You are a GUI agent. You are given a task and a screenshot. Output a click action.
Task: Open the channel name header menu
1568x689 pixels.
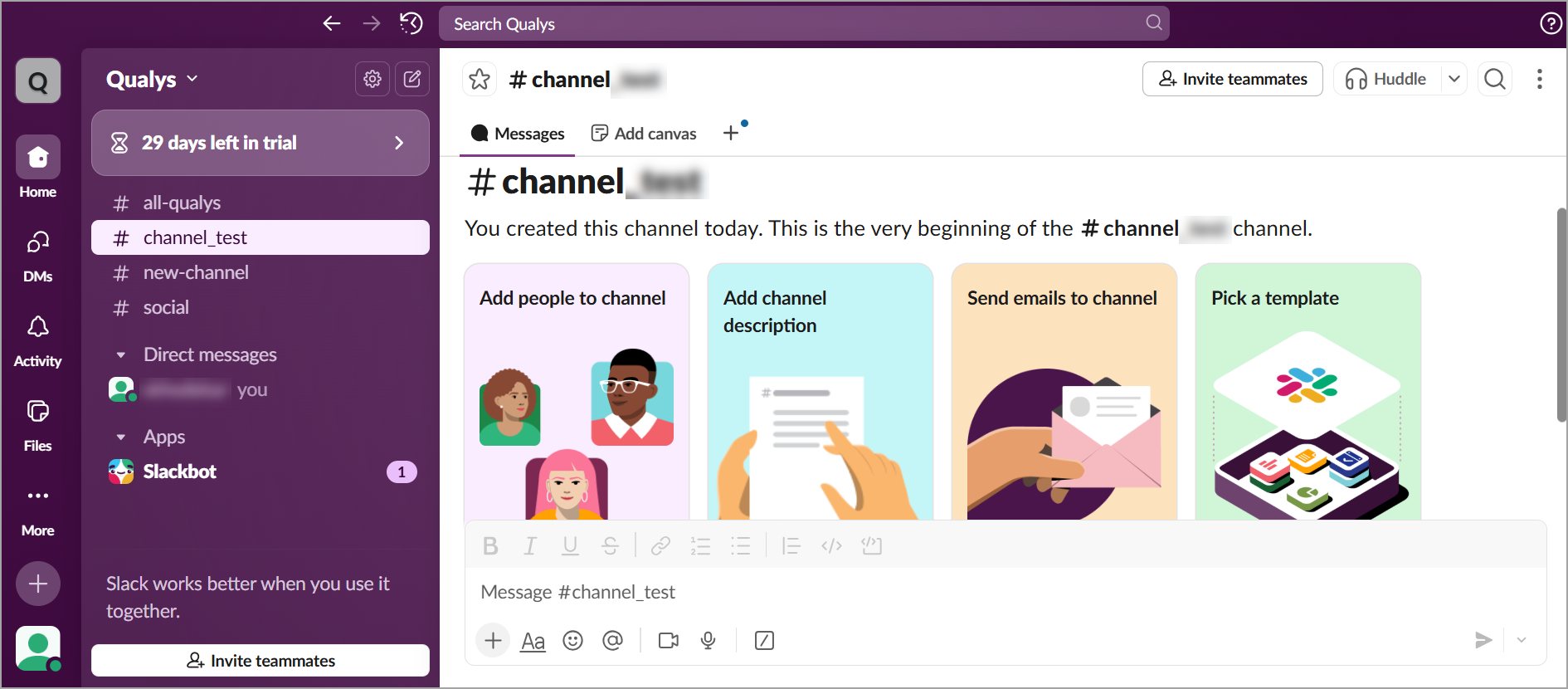click(x=586, y=79)
